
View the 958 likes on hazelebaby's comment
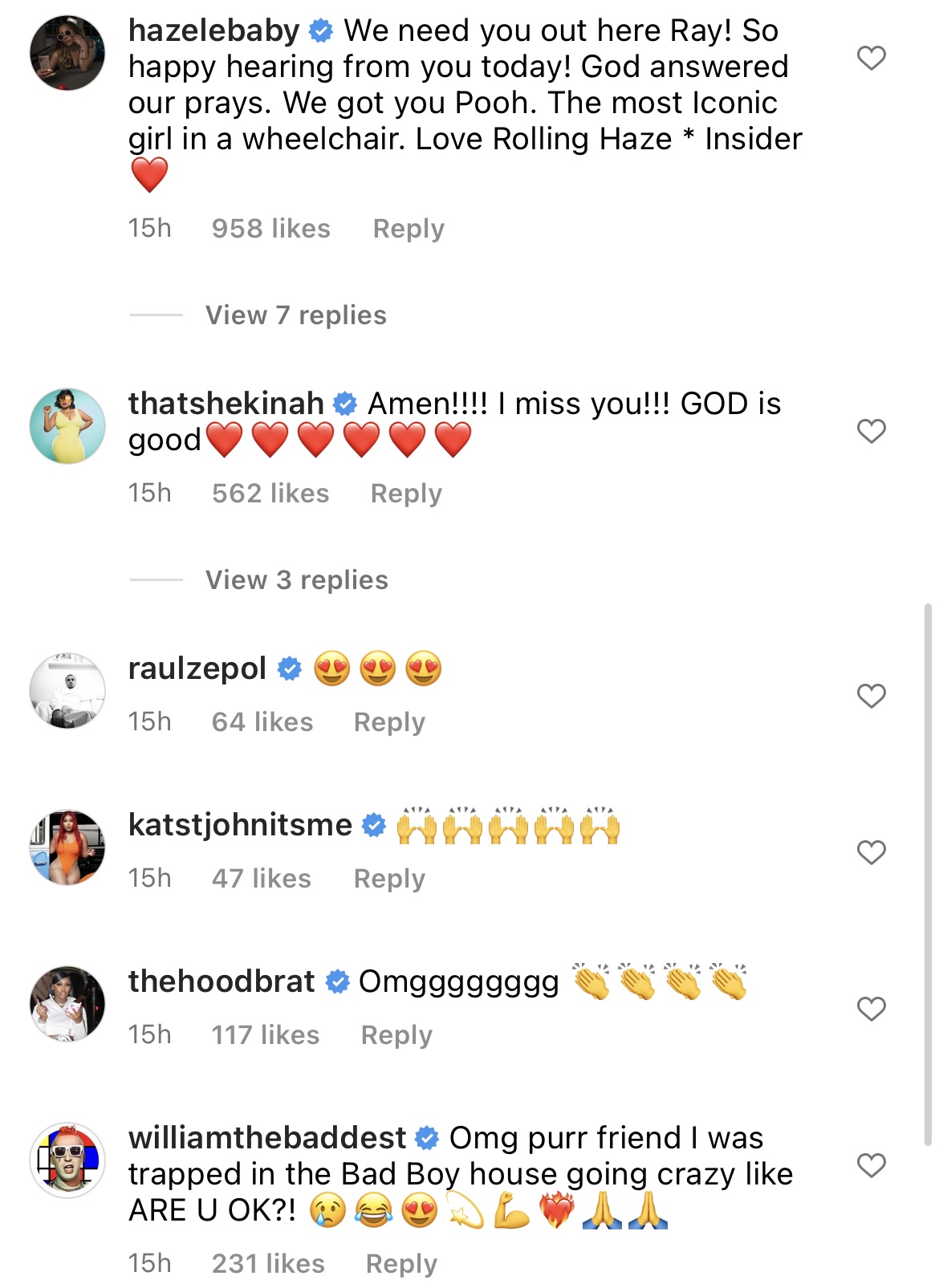tap(270, 229)
